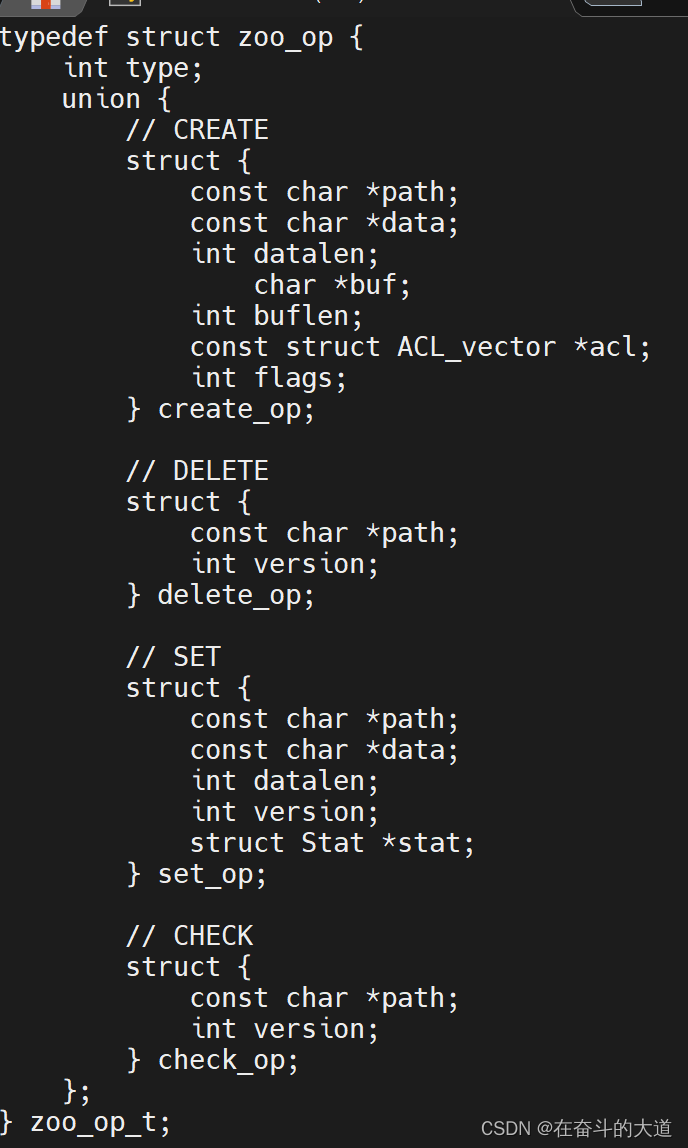
Task: Click the partial tab icon at top
Action: 124,2
